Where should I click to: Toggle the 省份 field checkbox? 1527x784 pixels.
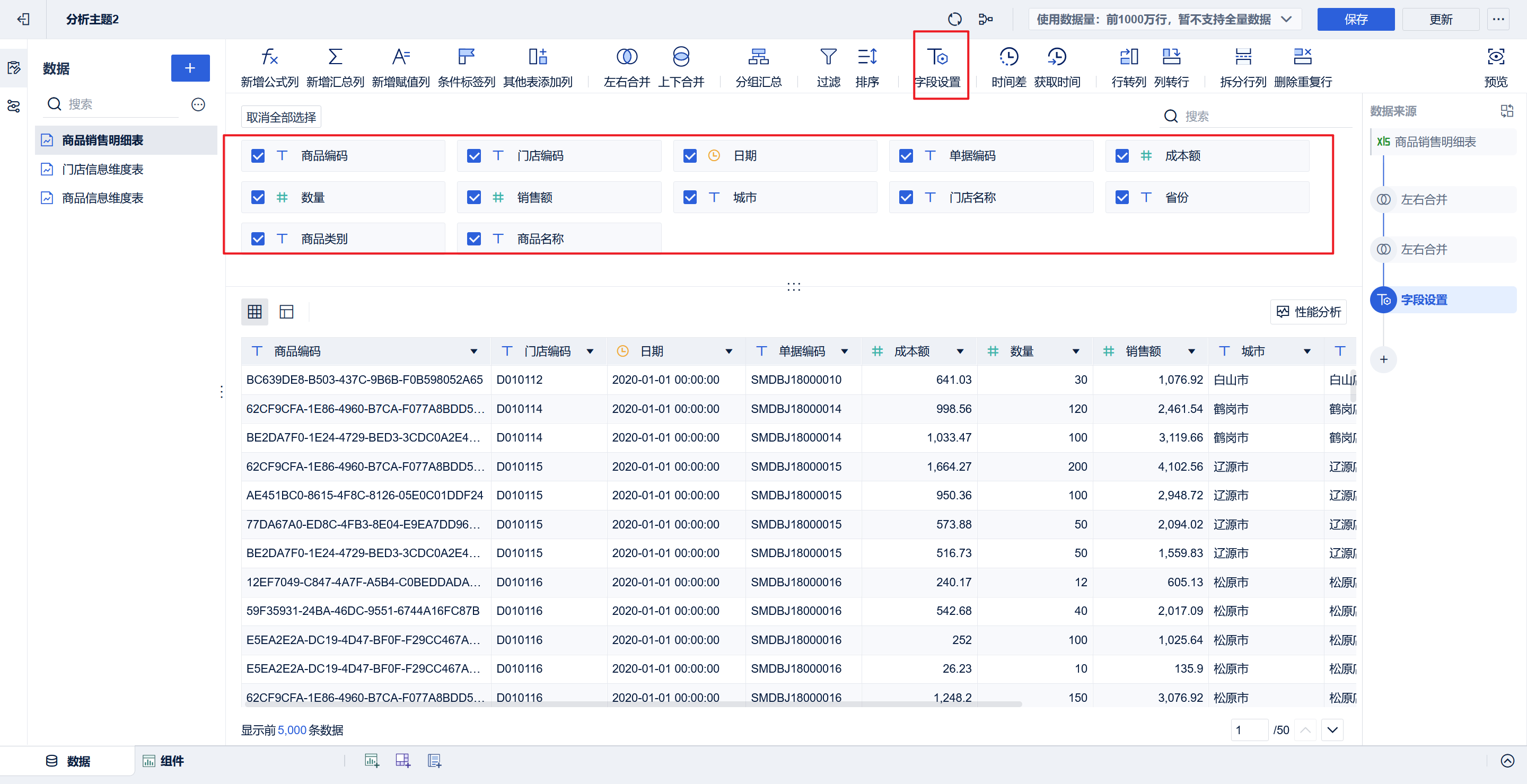pos(1121,197)
